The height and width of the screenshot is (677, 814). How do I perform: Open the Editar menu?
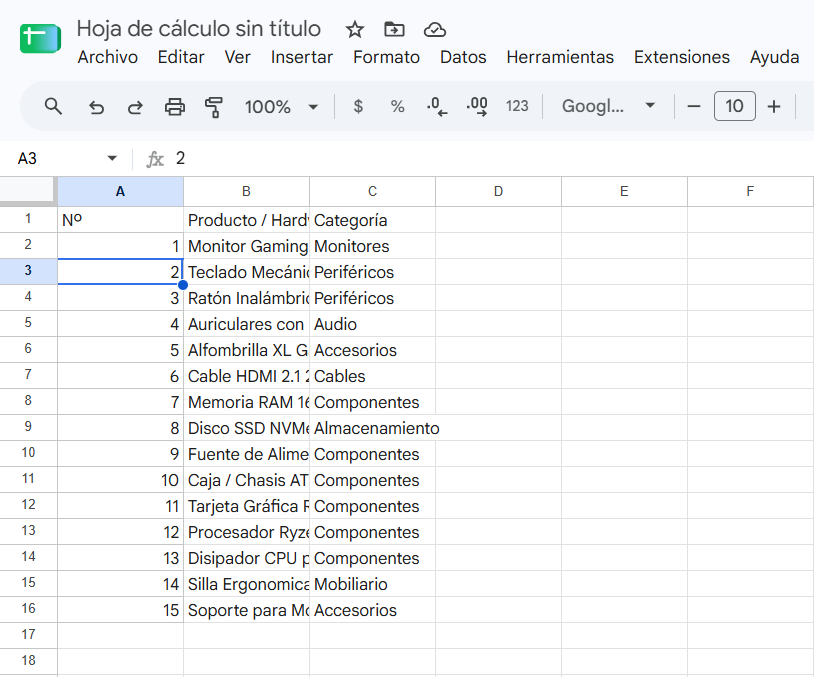pos(181,57)
